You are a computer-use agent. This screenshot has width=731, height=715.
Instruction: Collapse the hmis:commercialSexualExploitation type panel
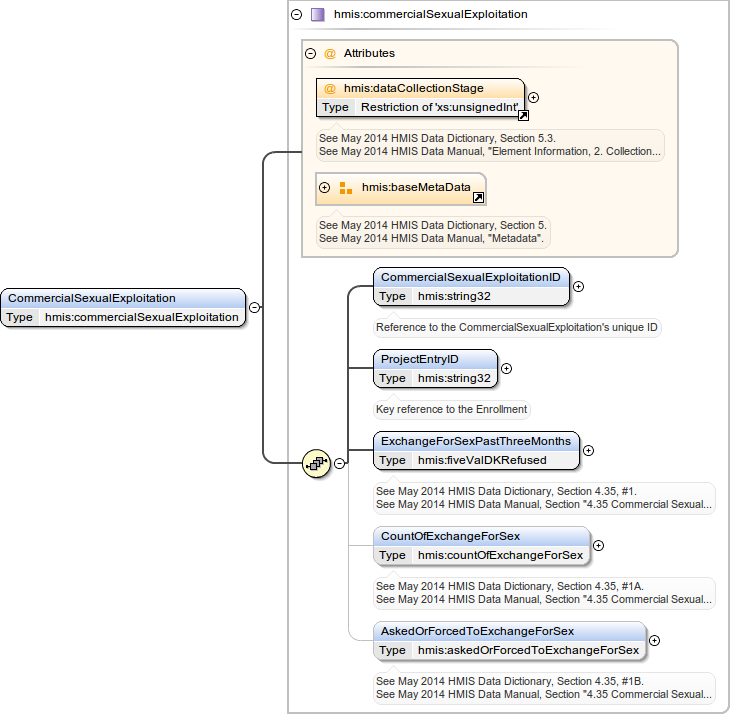point(296,15)
